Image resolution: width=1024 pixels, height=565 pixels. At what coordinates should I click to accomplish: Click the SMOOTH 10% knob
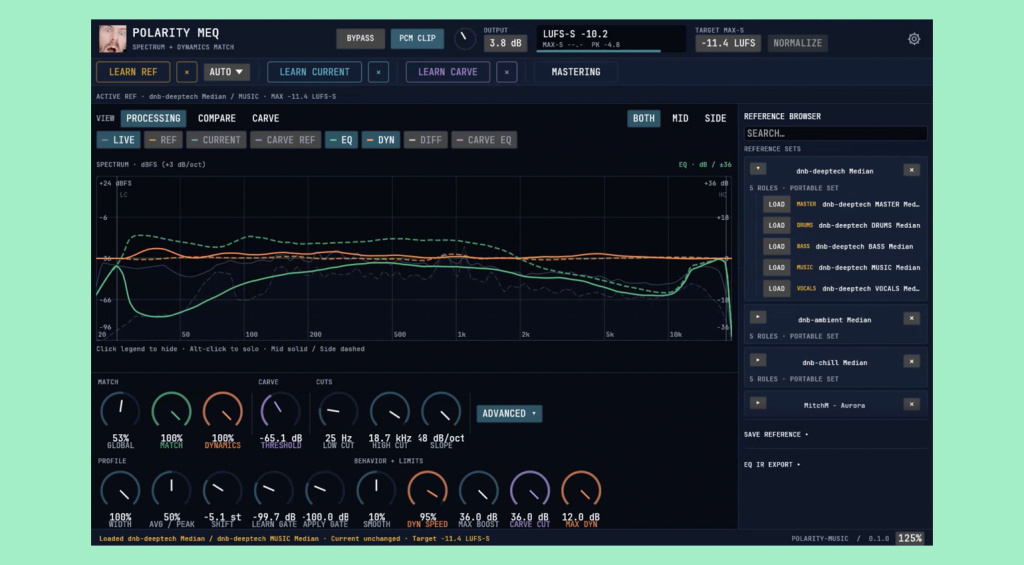point(376,491)
